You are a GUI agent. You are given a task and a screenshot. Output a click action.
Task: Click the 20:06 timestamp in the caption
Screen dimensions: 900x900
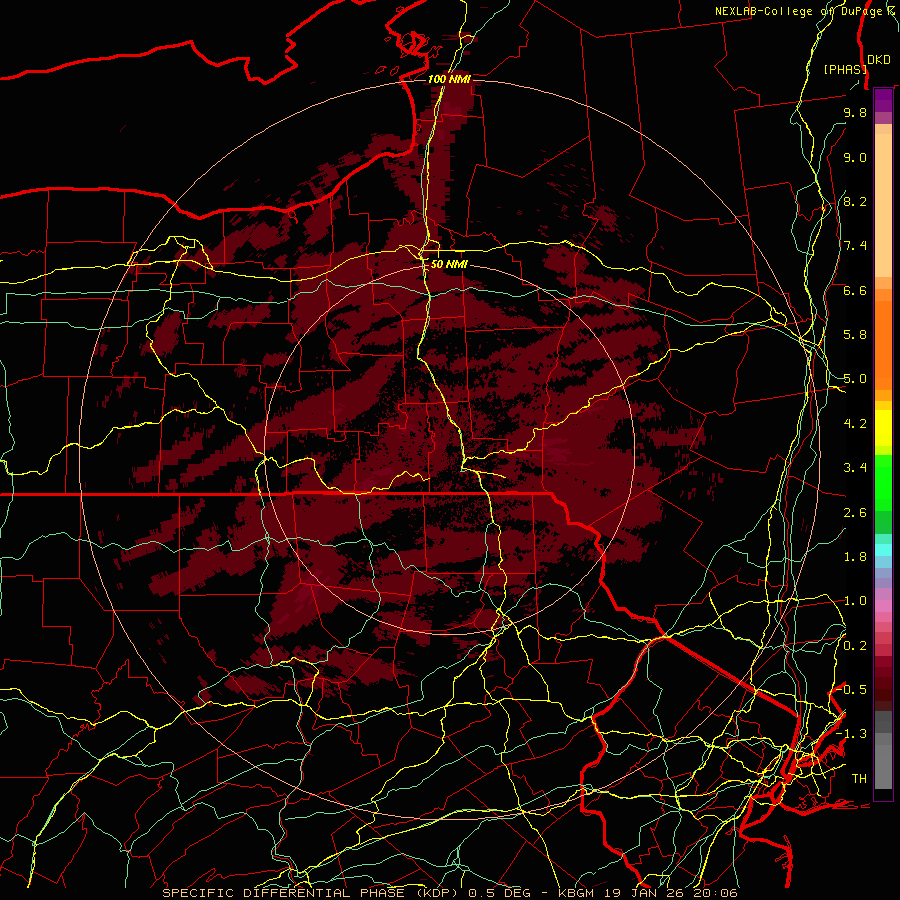[x=718, y=893]
